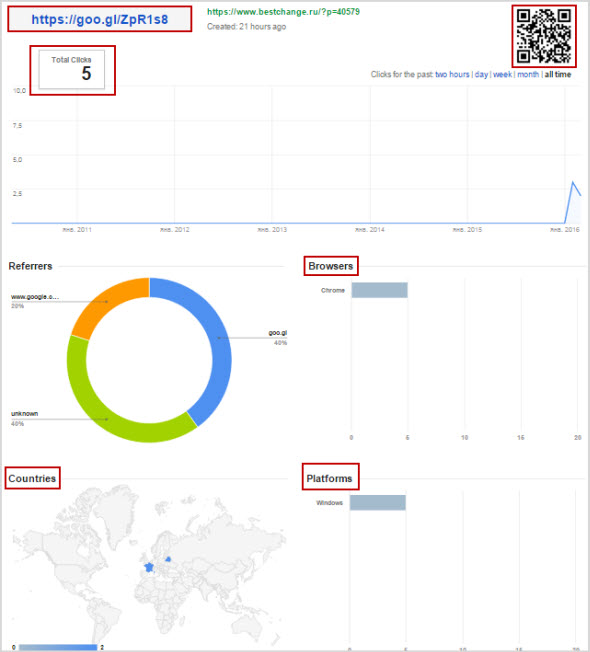Image resolution: width=590 pixels, height=652 pixels.
Task: Click the Windows bar in Platforms chart
Action: coord(378,503)
